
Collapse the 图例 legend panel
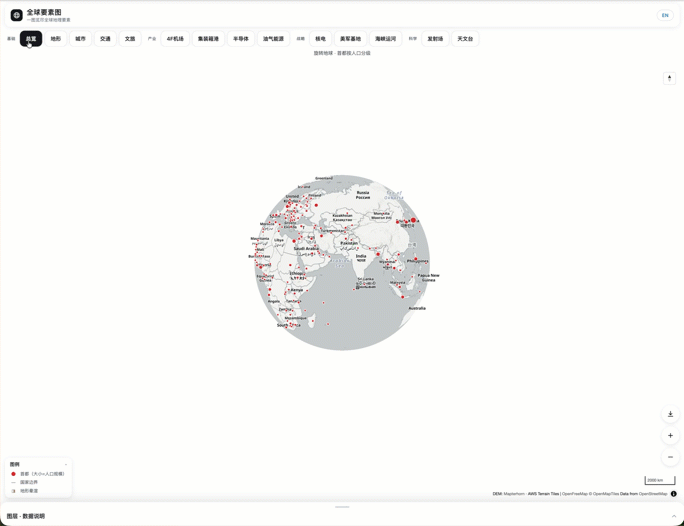pos(66,465)
